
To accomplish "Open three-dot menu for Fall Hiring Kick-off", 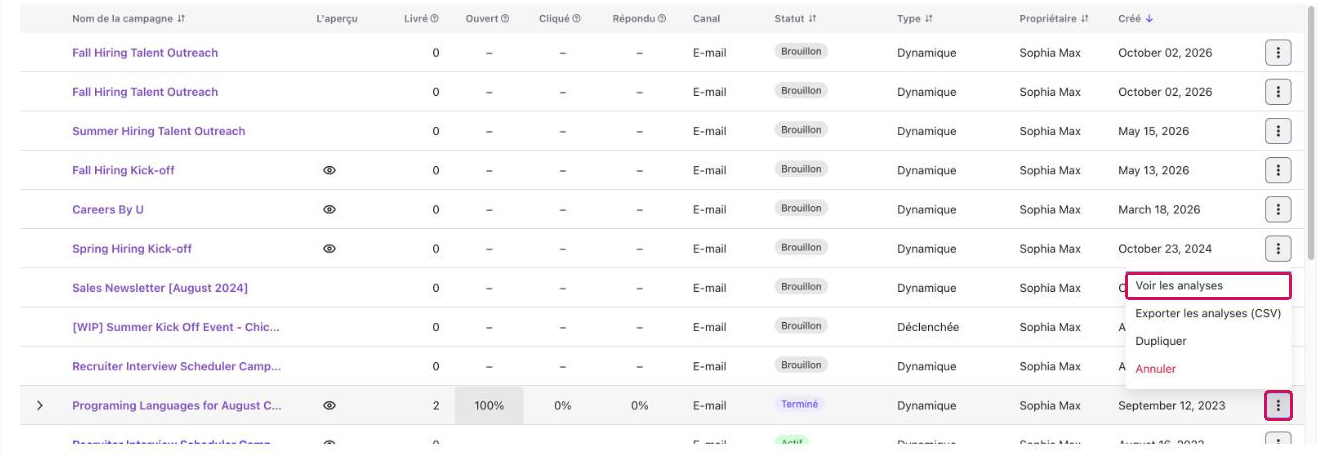I will (1277, 170).
